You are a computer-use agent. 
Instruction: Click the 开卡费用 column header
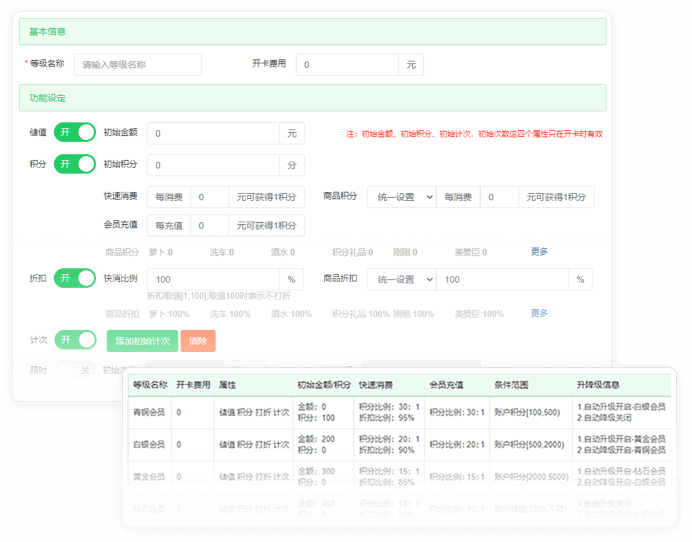[x=193, y=385]
